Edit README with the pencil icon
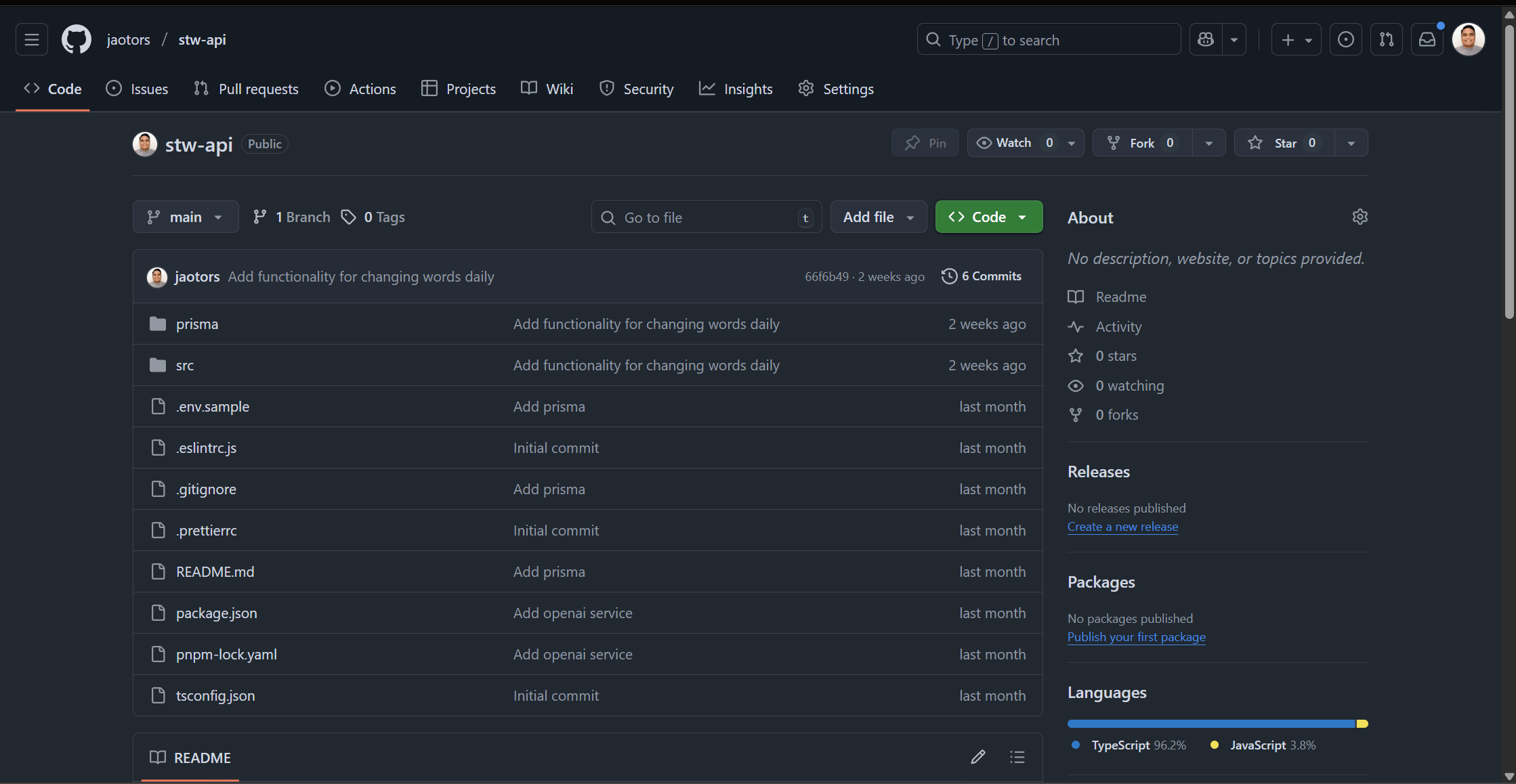This screenshot has height=784, width=1516. tap(977, 757)
